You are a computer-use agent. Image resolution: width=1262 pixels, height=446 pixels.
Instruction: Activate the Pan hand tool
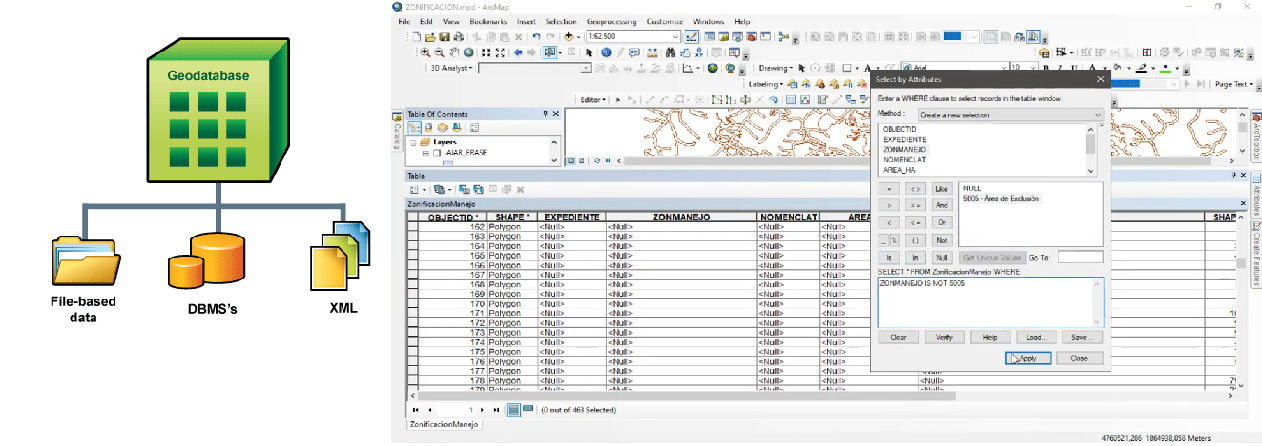click(x=456, y=53)
